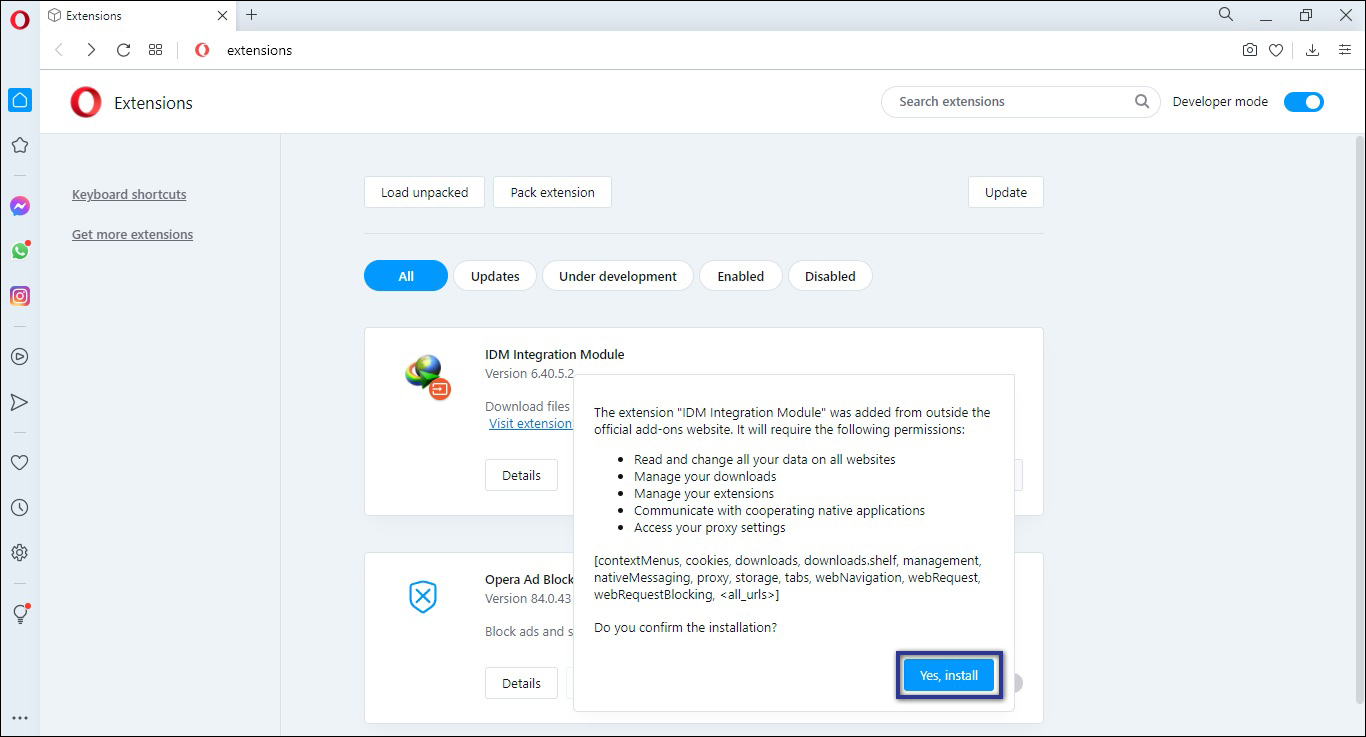Open Facebook Messenger from the sidebar
The width and height of the screenshot is (1366, 737).
[20, 206]
